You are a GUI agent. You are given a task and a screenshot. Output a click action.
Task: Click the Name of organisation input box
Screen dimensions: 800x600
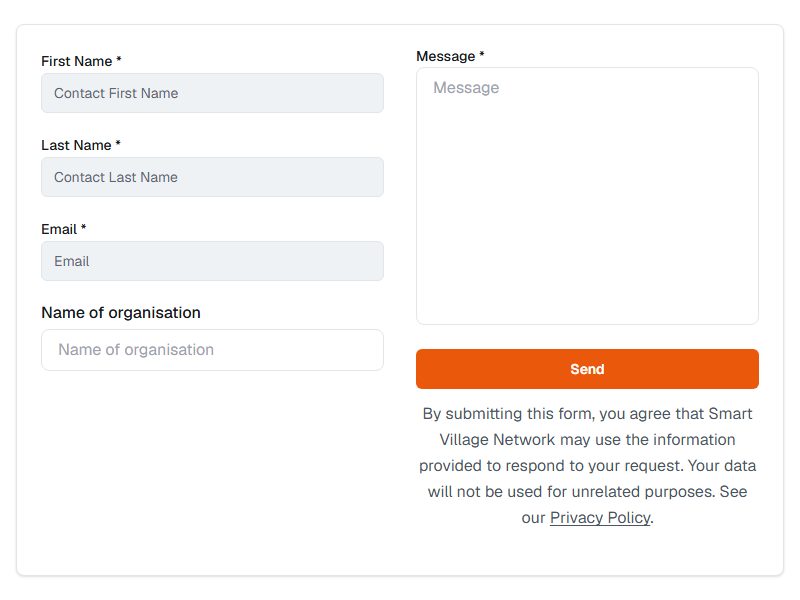[212, 350]
